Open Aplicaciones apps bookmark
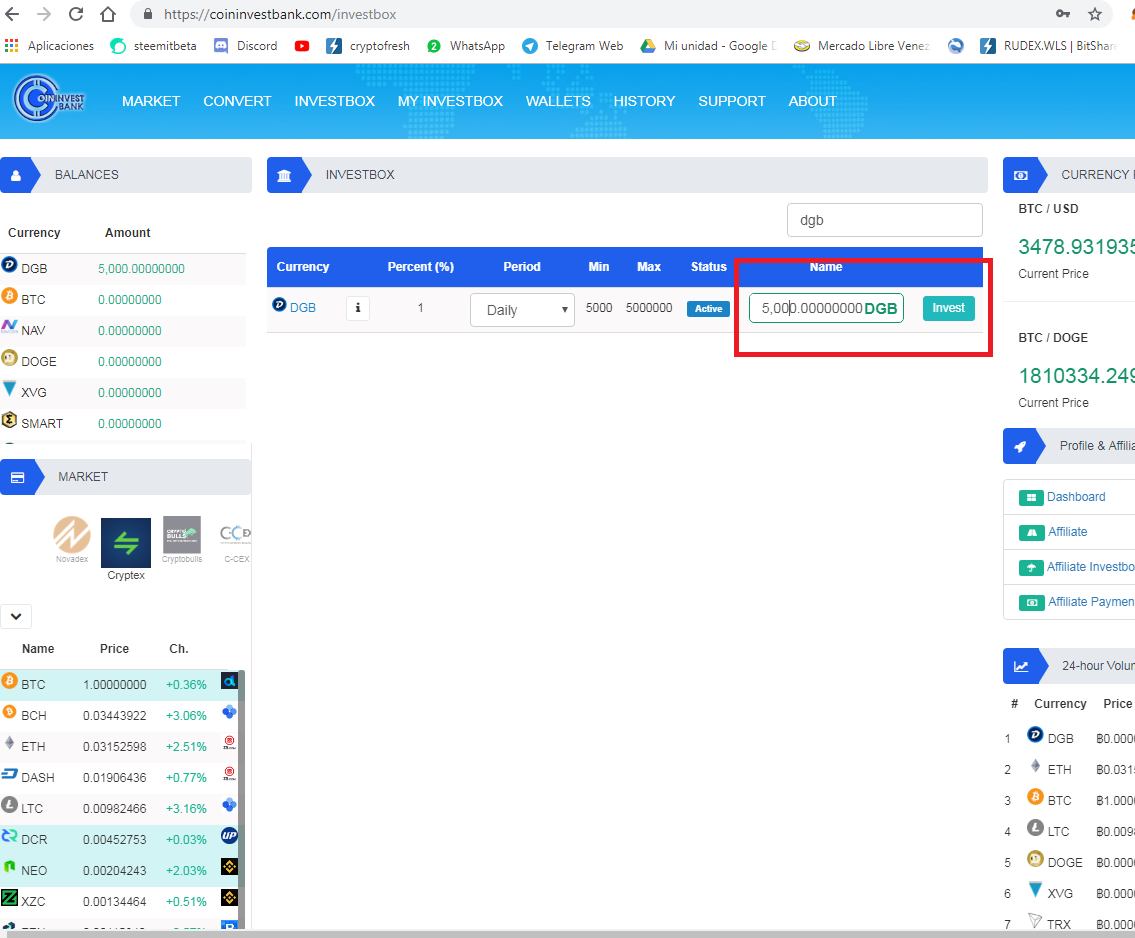Screen dimensions: 1135x938 (49, 46)
